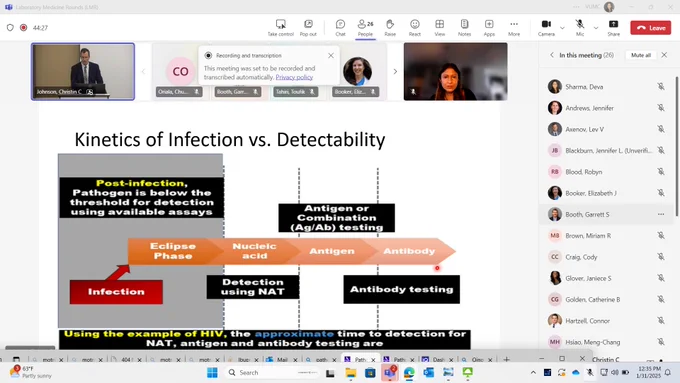Viewport: 680px width, 383px height.
Task: Open title bar more options ellipsis
Action: 576,7
